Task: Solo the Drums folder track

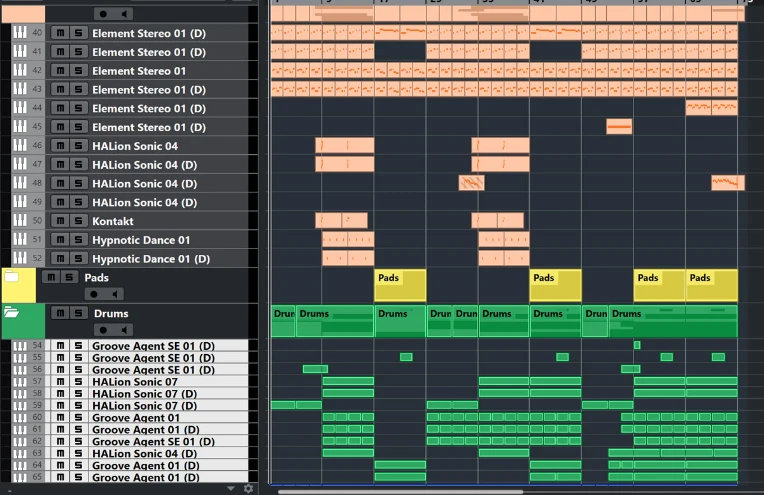Action: coord(79,313)
